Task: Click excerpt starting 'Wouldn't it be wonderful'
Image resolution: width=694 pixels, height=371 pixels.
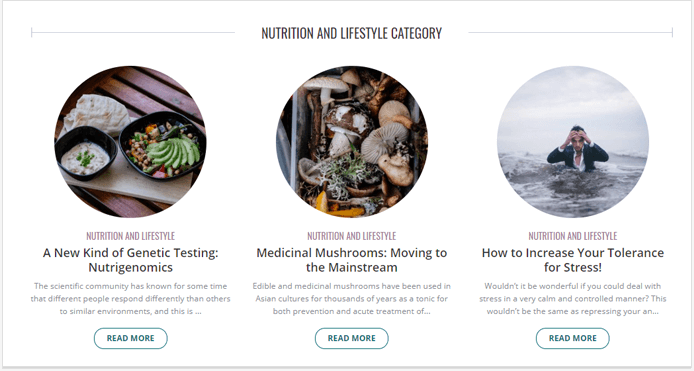Action: tap(573, 298)
